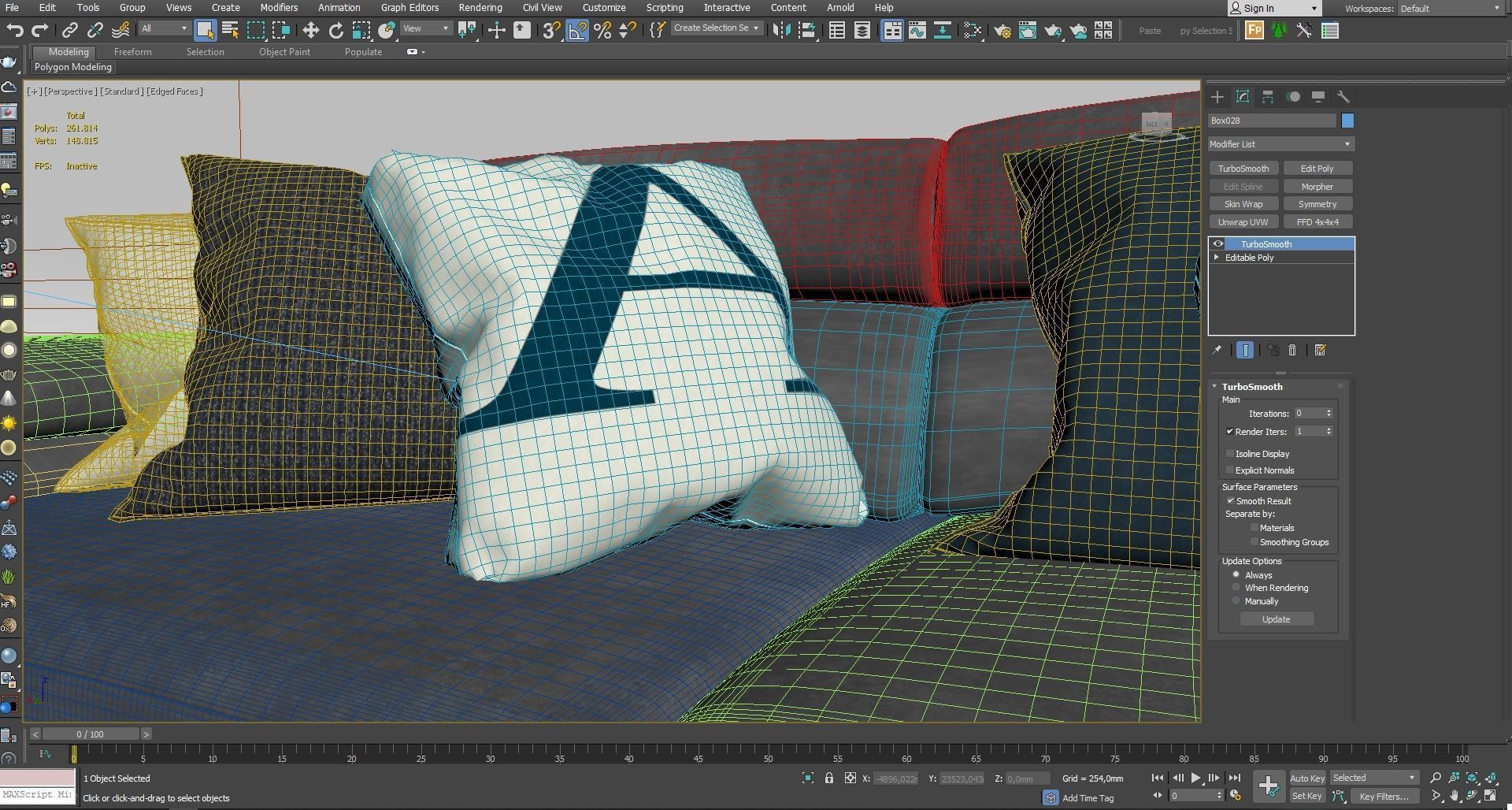Click the Zoom Extents viewport icon
Viewport: 1512px width, 810px height.
tap(1471, 778)
